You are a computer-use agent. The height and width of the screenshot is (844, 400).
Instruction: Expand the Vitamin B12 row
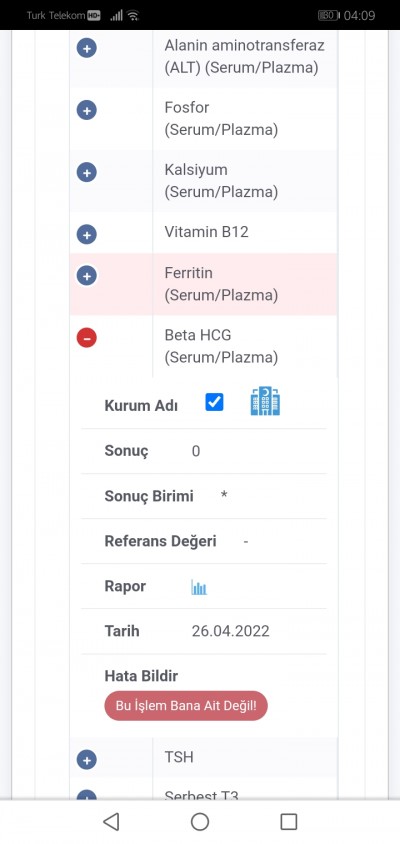[87, 235]
